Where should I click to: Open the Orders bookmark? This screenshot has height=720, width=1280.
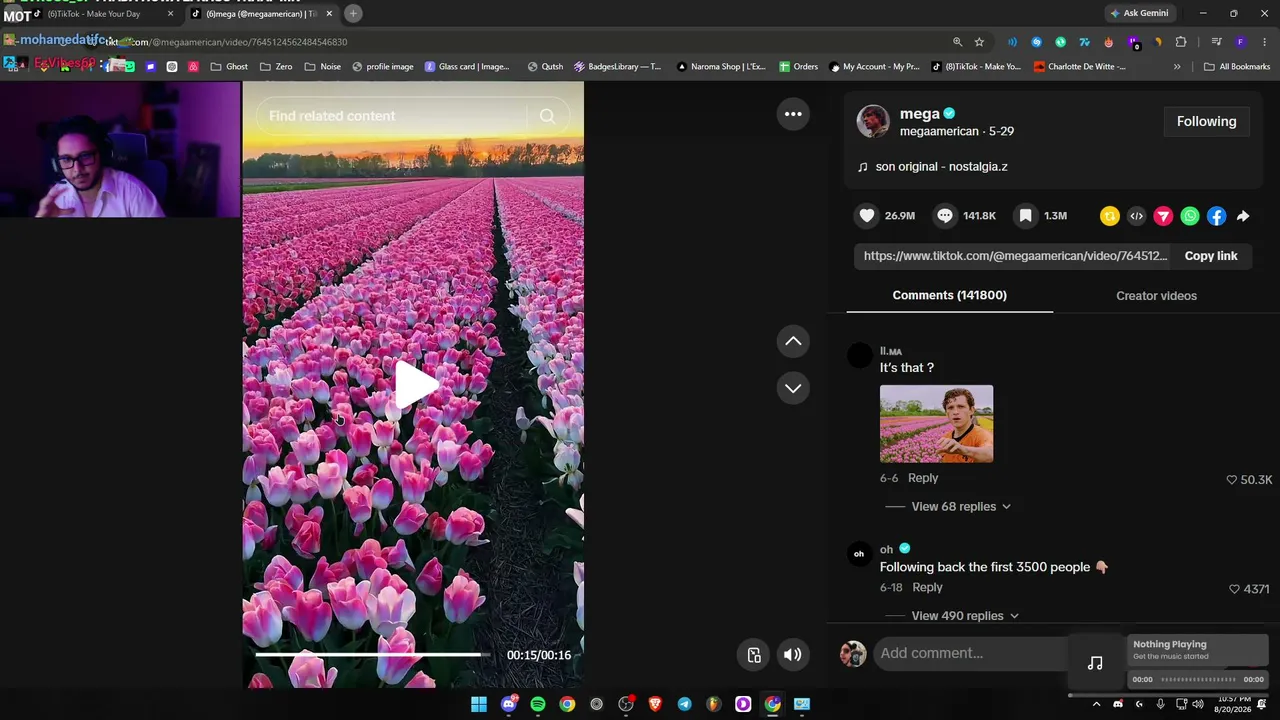(x=798, y=67)
